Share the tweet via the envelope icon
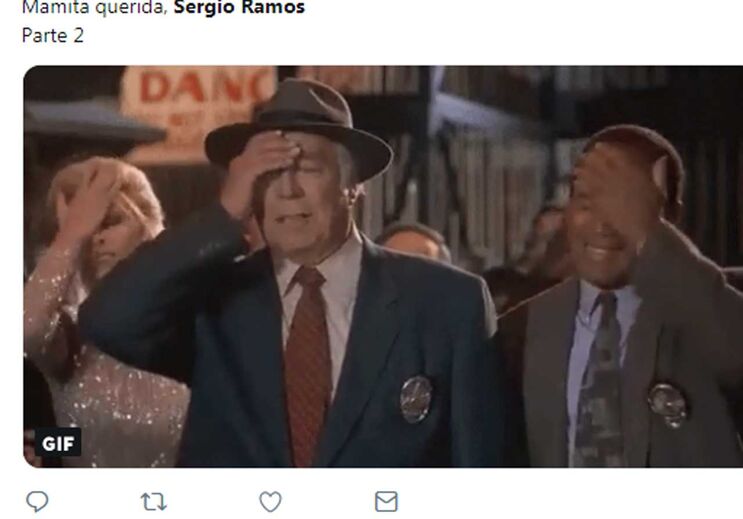 (386, 501)
